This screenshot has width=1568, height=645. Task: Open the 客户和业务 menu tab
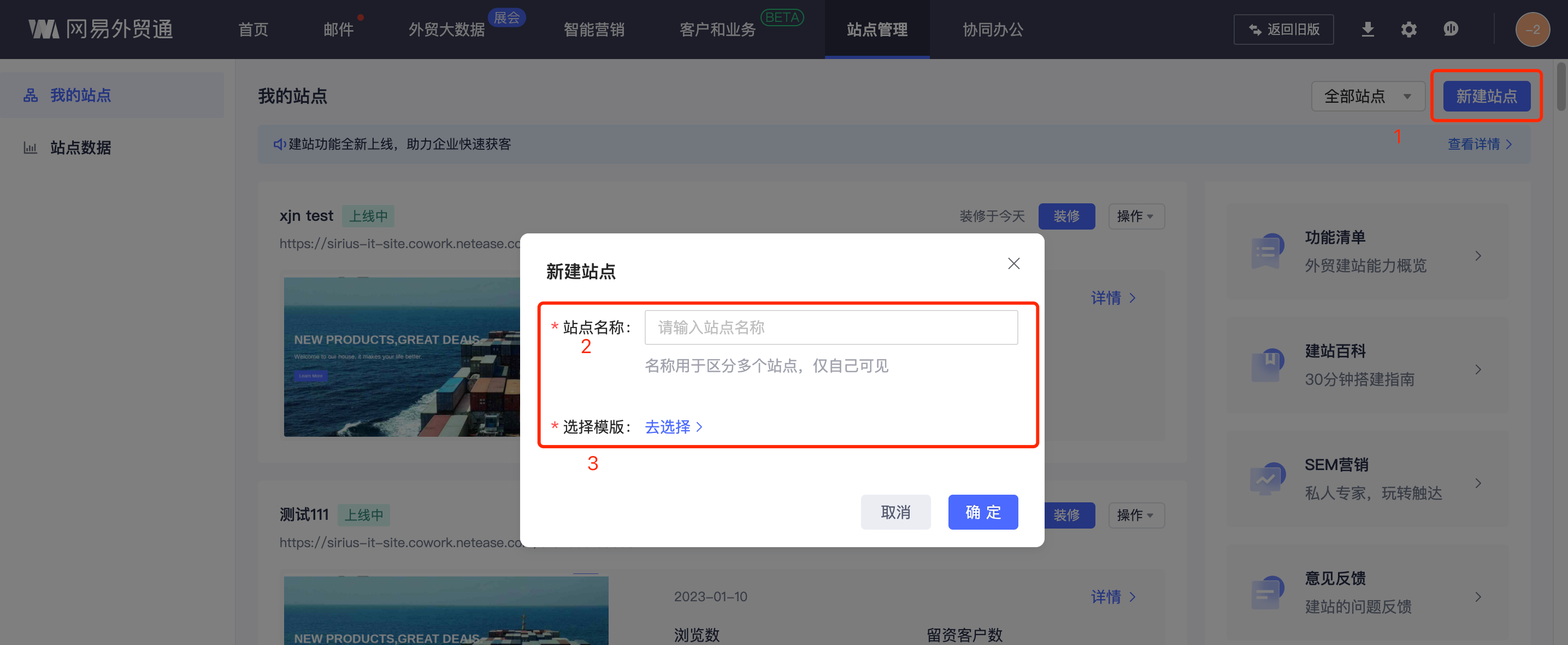[717, 29]
